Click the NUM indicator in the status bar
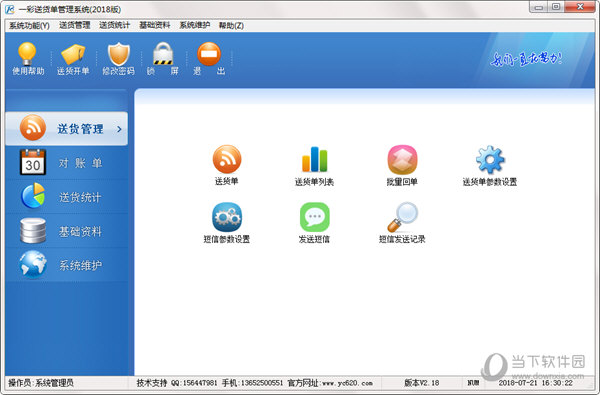The image size is (600, 395). point(473,382)
